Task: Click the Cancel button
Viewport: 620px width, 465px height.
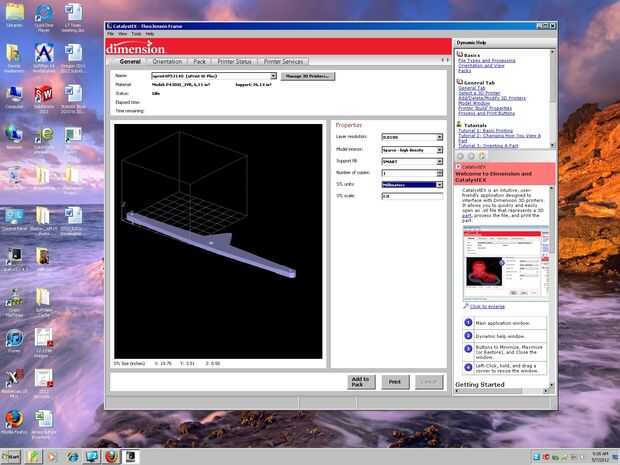Action: coord(429,382)
